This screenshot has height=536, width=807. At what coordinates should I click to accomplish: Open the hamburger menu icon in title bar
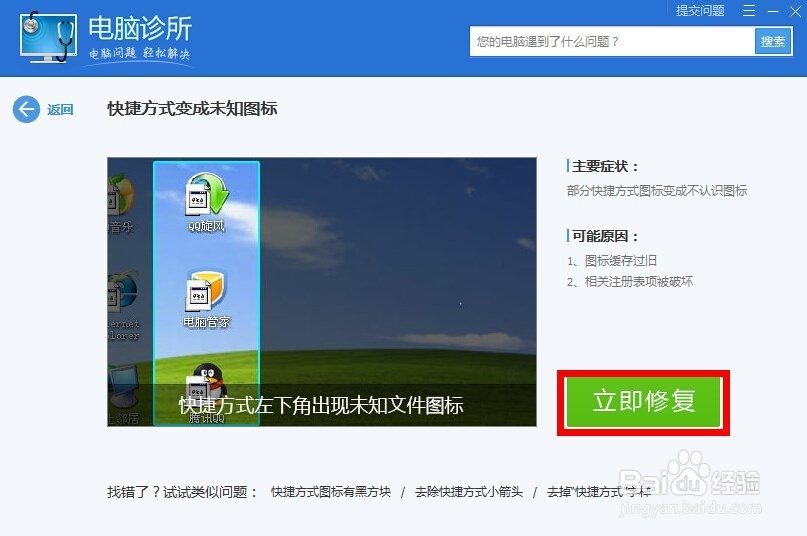[749, 11]
